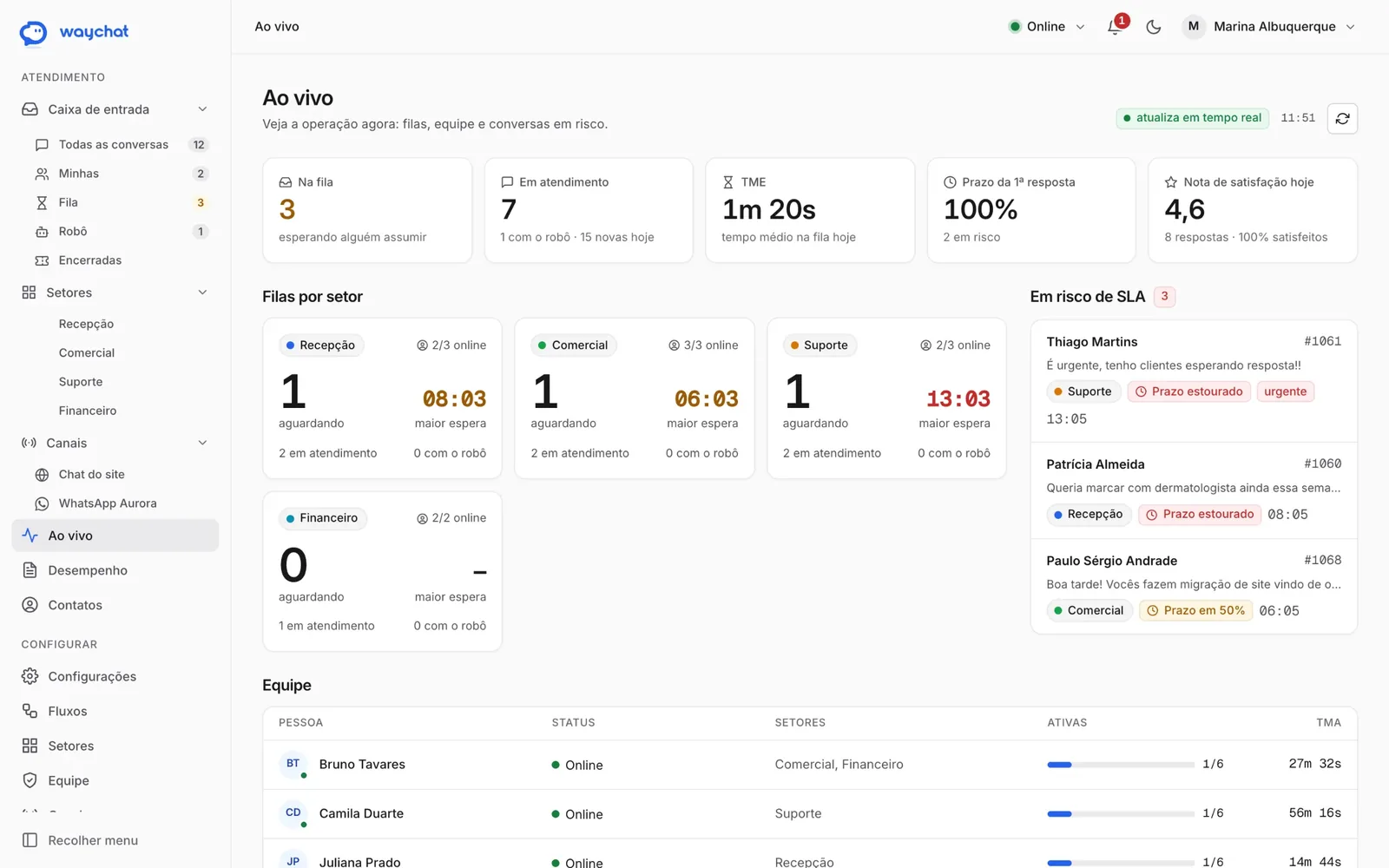Go to Desempenho page

click(115, 570)
